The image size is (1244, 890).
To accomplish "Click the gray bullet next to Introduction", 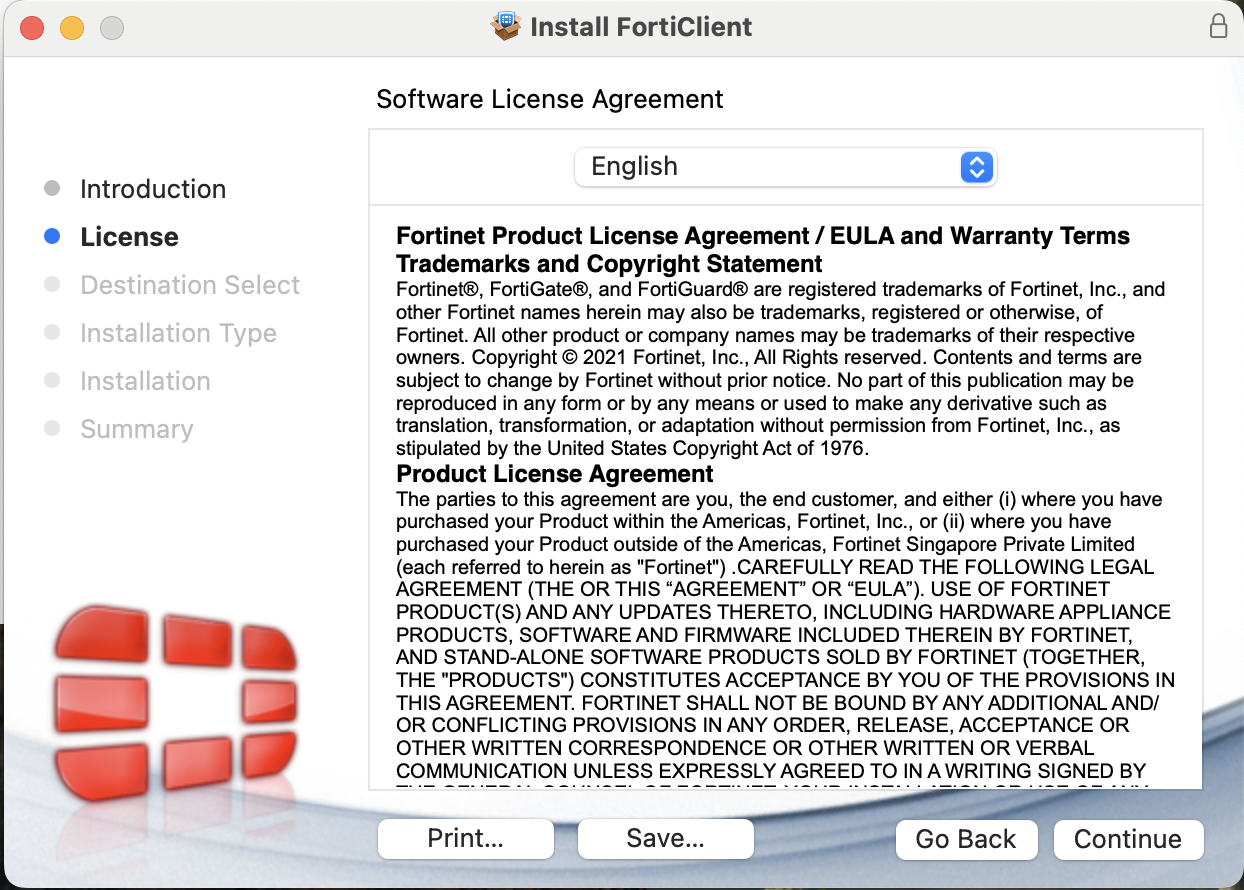I will pos(53,189).
